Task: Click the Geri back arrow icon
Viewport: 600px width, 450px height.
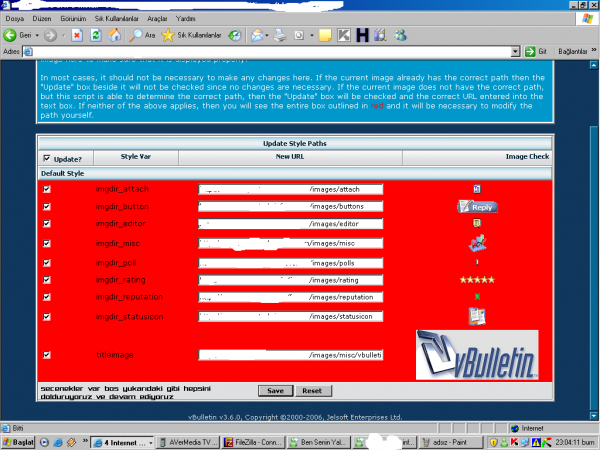Action: 10,35
